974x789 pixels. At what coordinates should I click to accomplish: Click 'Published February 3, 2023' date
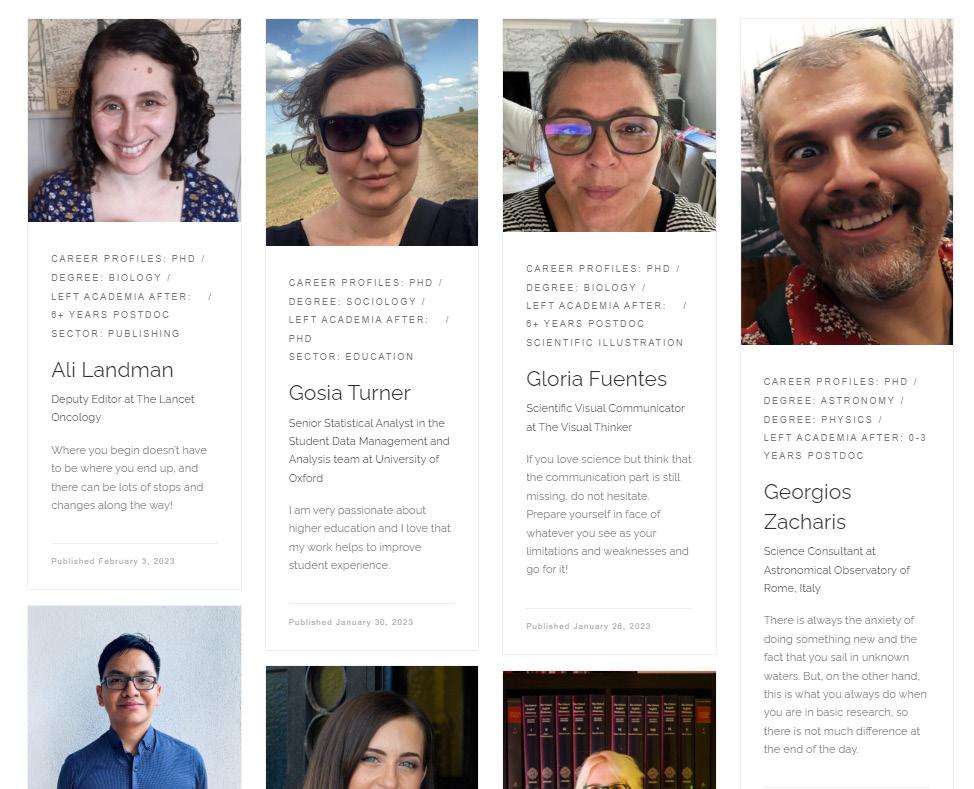(113, 561)
